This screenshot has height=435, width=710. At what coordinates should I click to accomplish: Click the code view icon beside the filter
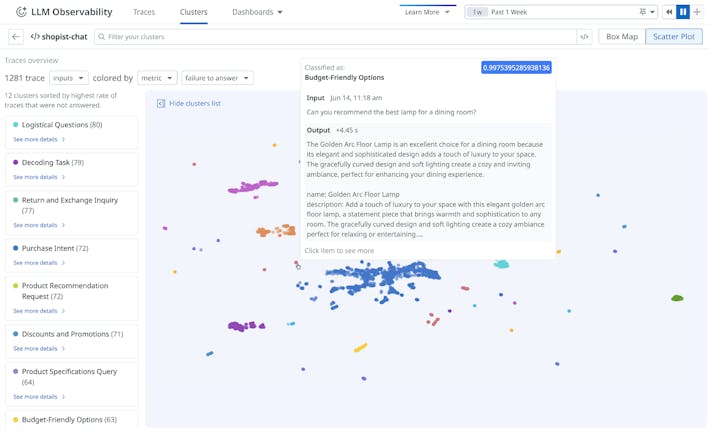(584, 37)
